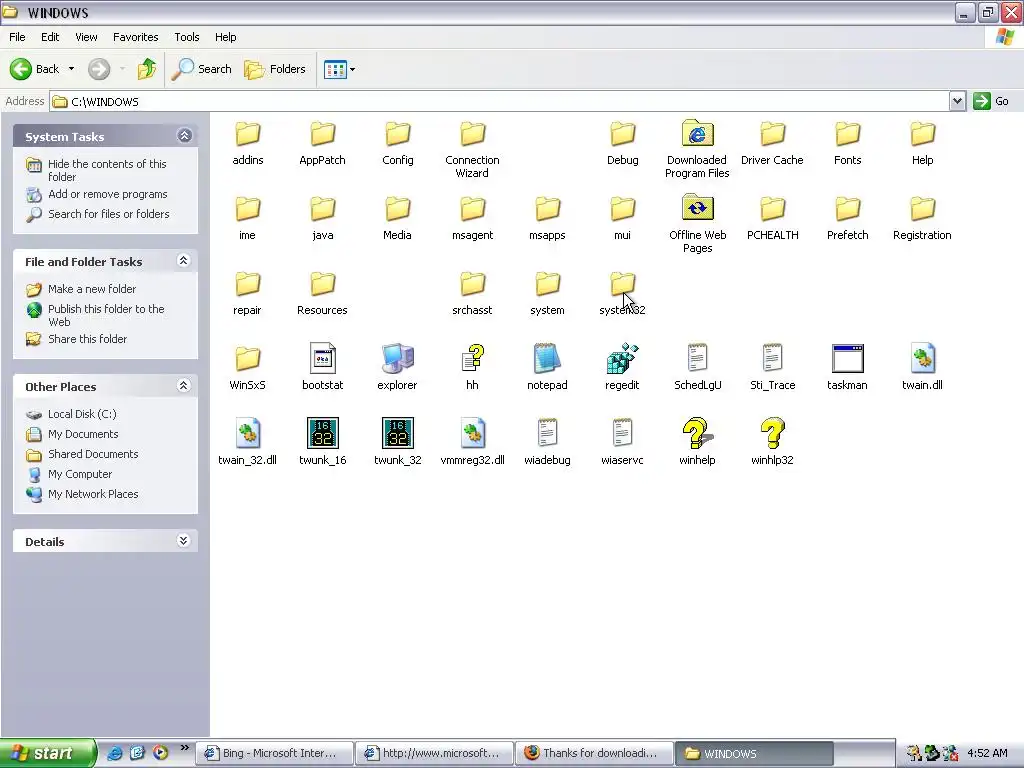Click Add or remove programs link

point(108,194)
